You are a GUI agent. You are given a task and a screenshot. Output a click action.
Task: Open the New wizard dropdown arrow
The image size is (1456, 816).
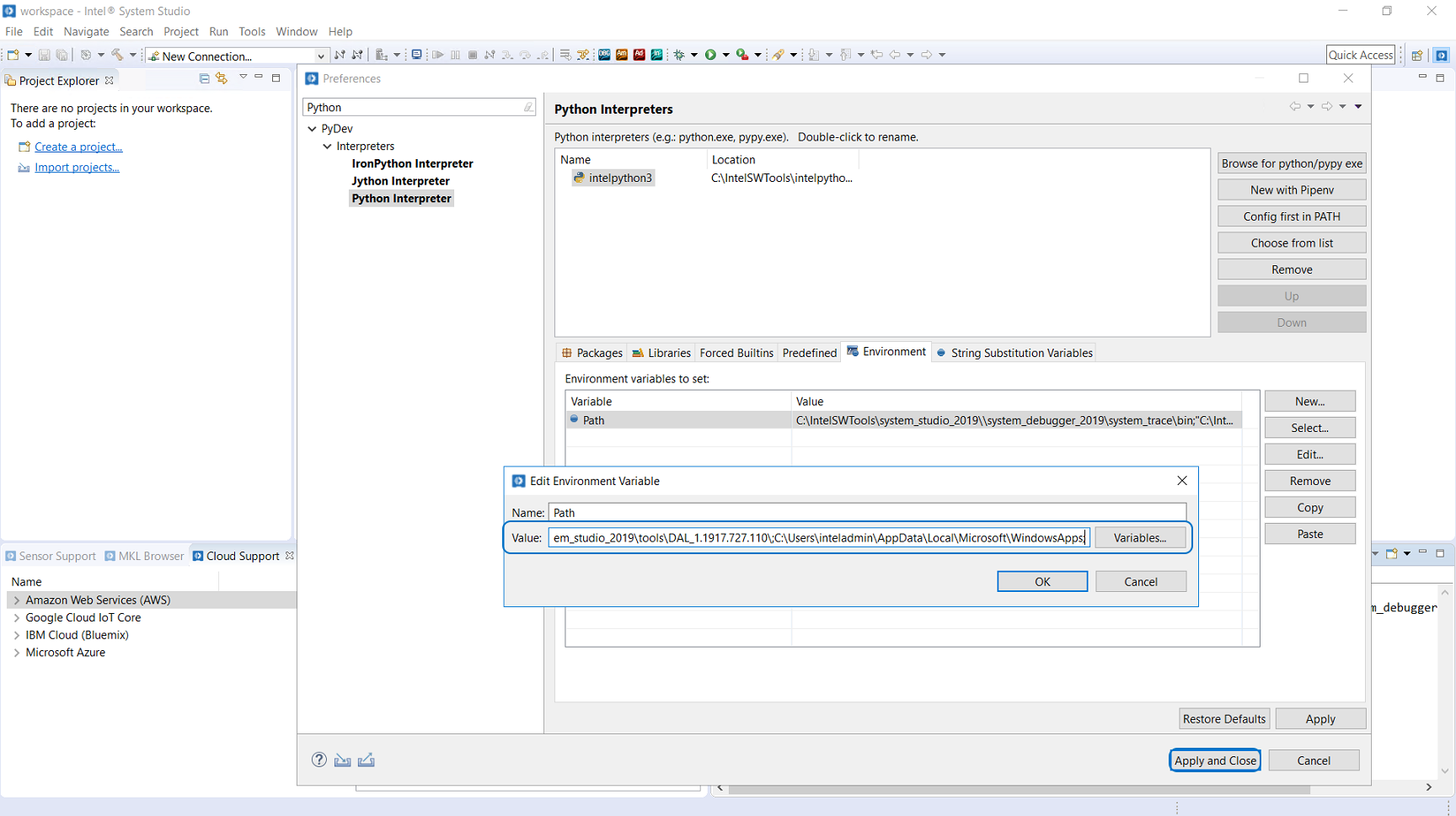coord(28,55)
